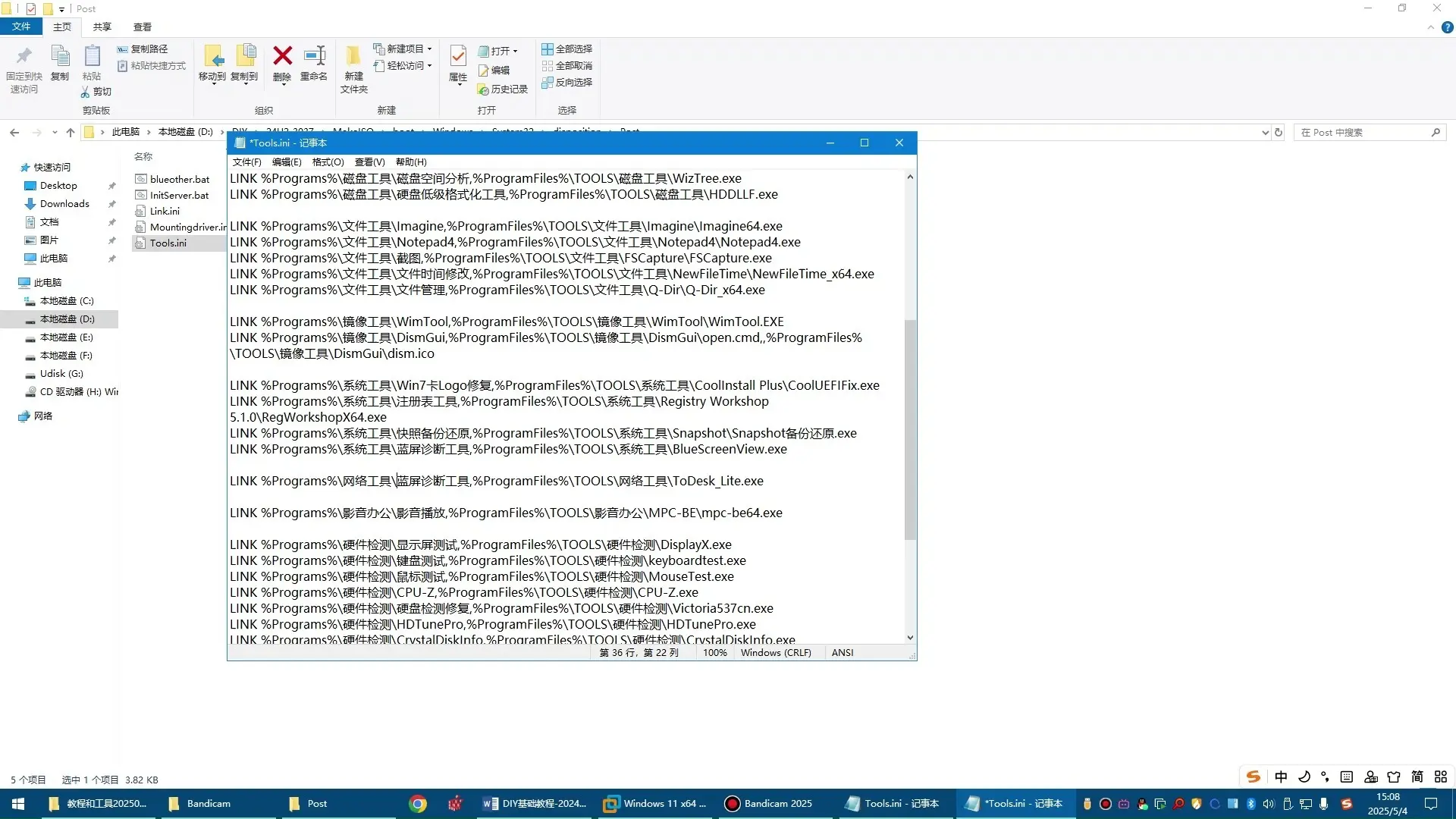The width and height of the screenshot is (1456, 819).
Task: Click the Sogou IME skin shirt icon
Action: [x=1394, y=777]
